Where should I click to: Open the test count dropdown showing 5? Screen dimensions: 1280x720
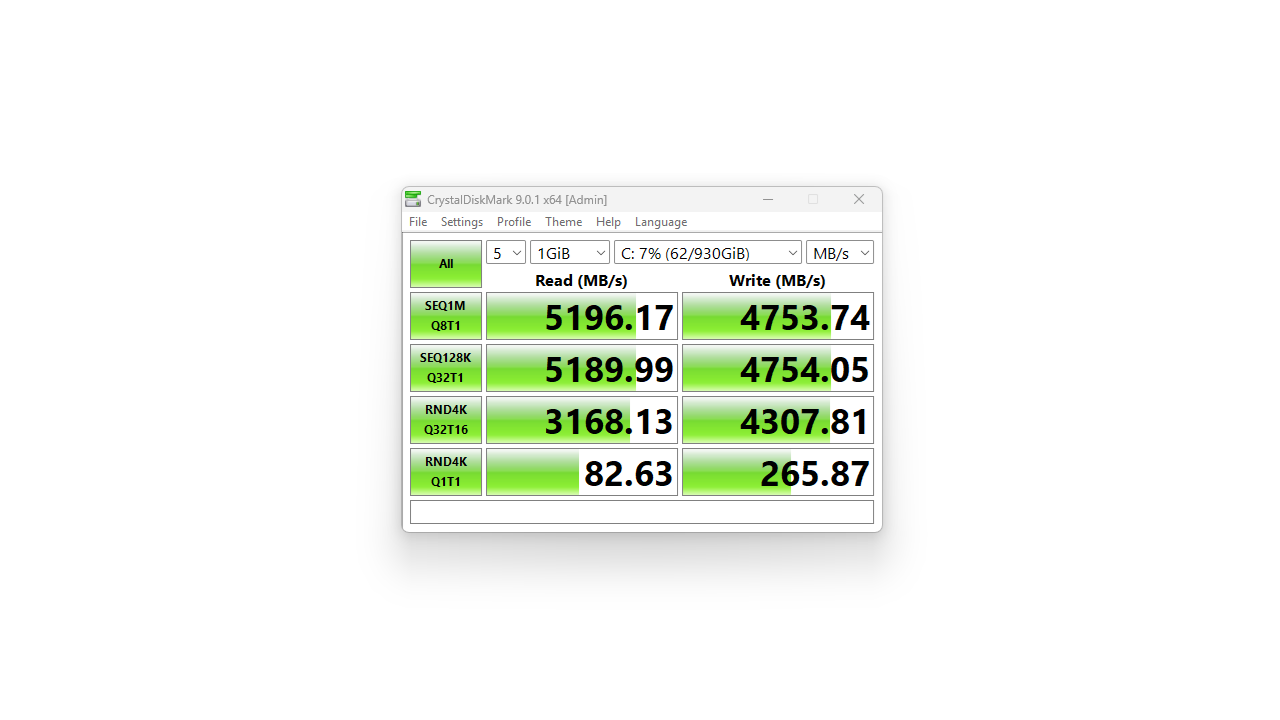pos(506,253)
